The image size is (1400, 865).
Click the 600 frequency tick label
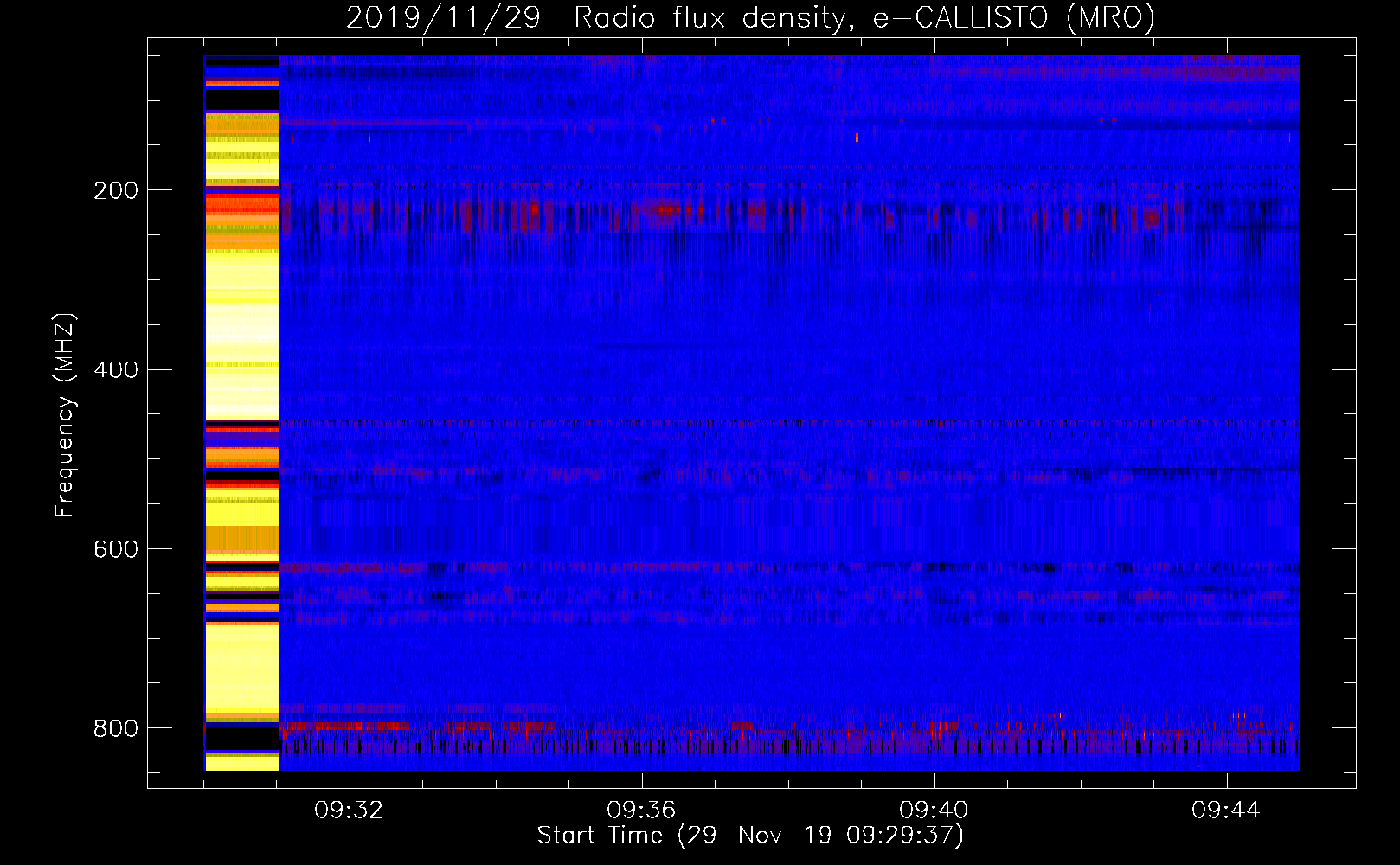115,550
